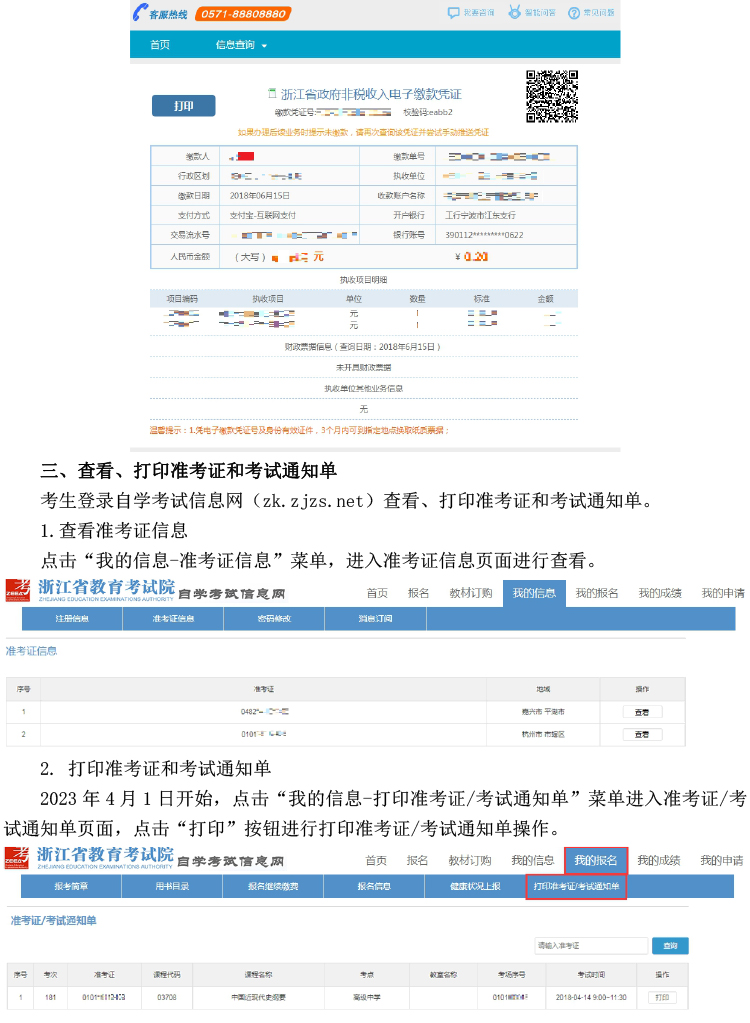Screen dimensions: 750x1023
Task: Click the 我要咨询 chat bubble icon
Action: (453, 12)
